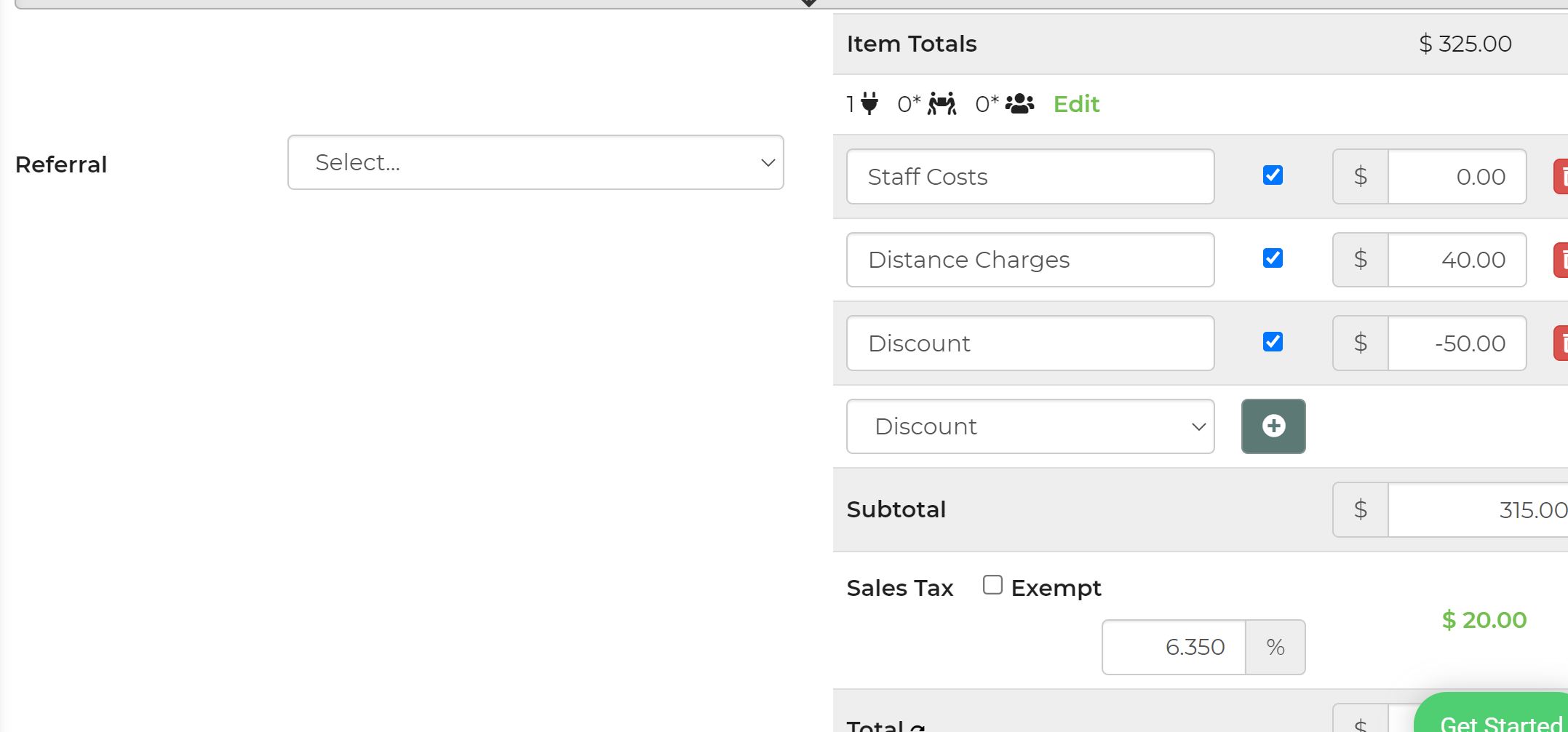Viewport: 1568px width, 732px height.
Task: Open the Referral Select dropdown
Action: point(536,162)
